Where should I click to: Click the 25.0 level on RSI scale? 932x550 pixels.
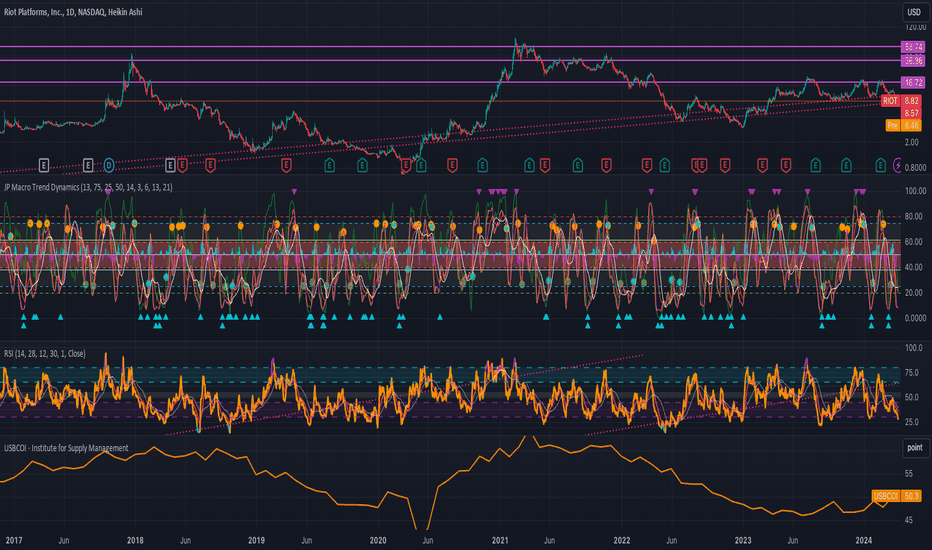tap(913, 422)
